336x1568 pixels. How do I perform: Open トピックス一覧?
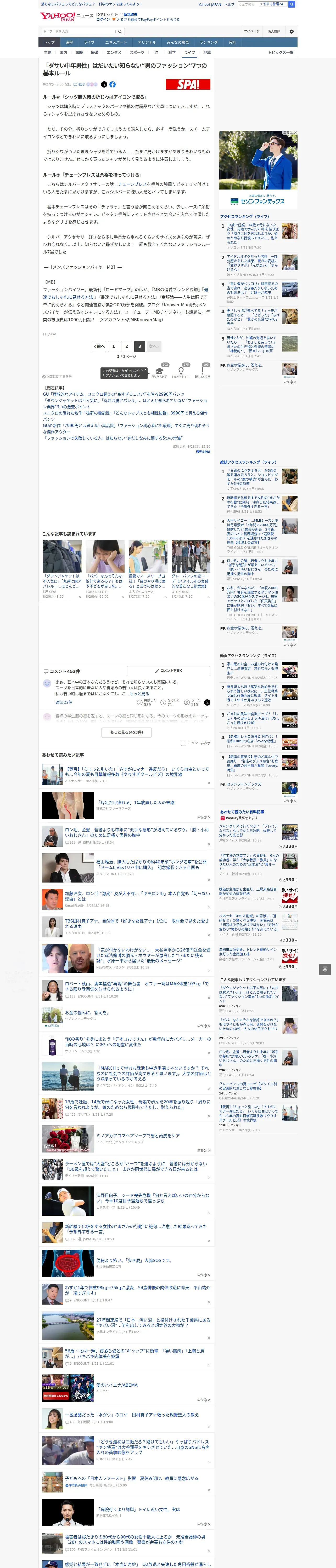coord(281,52)
